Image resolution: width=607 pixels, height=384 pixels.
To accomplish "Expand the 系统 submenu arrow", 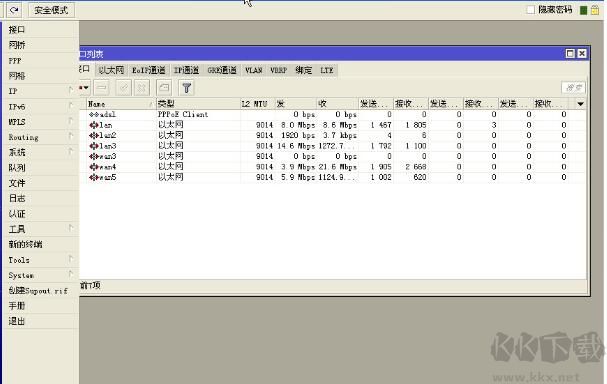I will pos(70,151).
